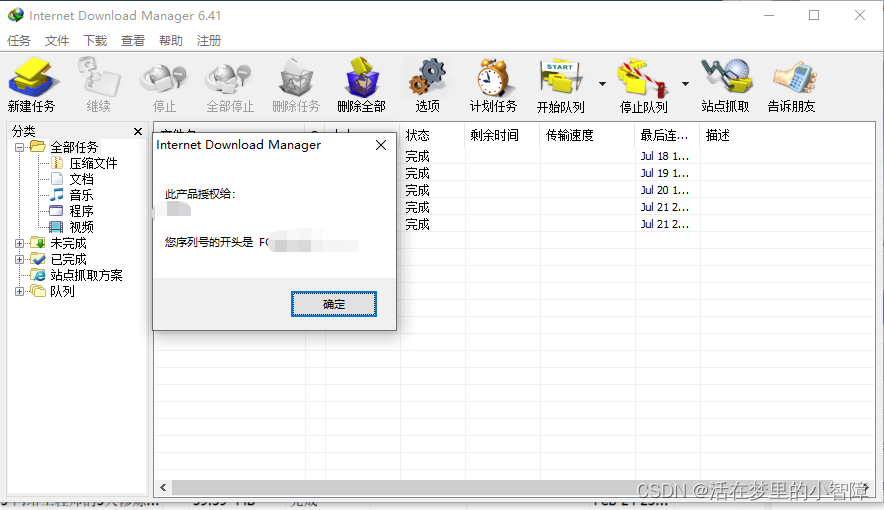Open the 帮助 menu
The width and height of the screenshot is (884, 510).
coord(171,41)
